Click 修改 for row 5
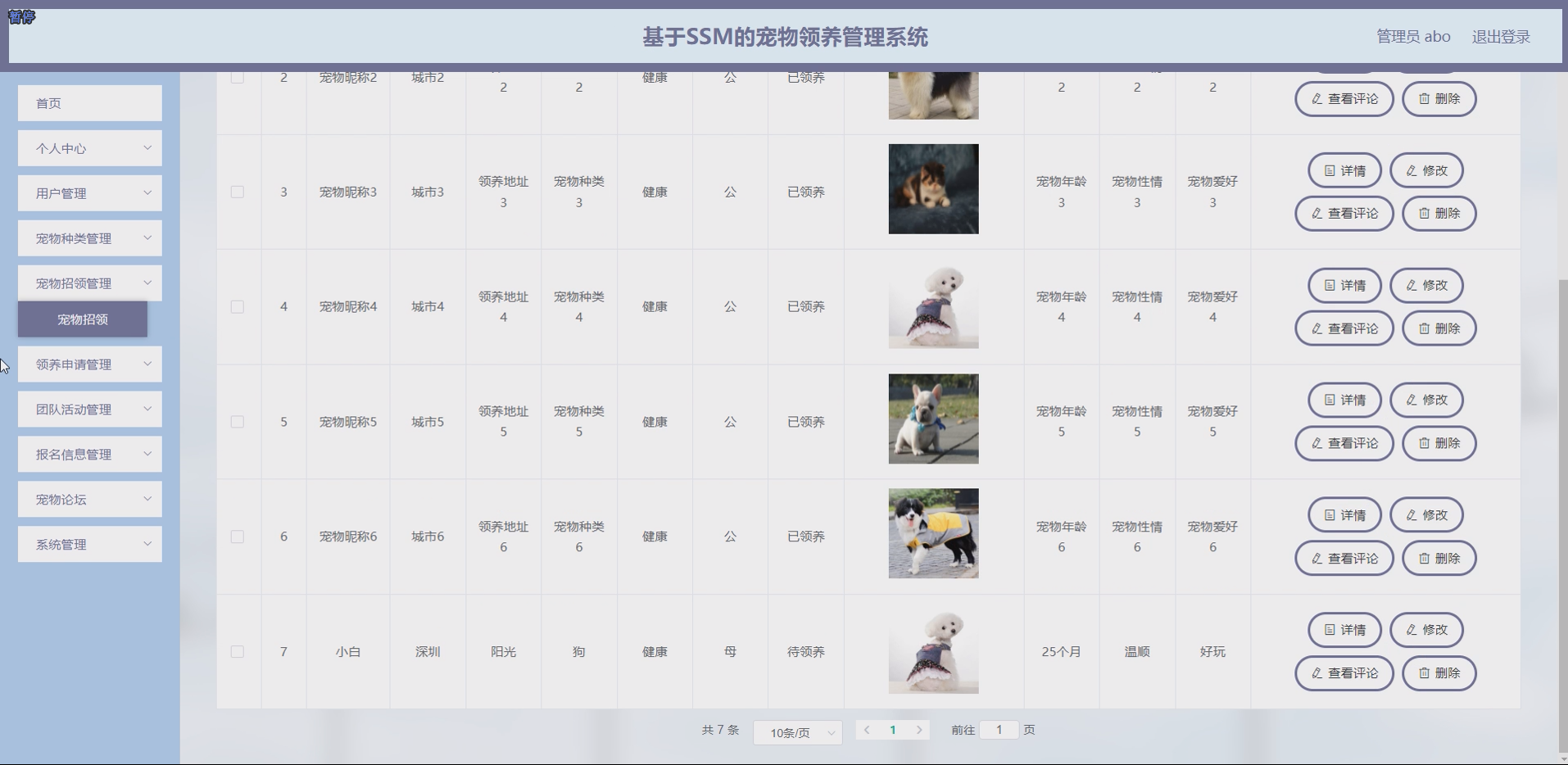The image size is (1568, 765). pyautogui.click(x=1426, y=400)
